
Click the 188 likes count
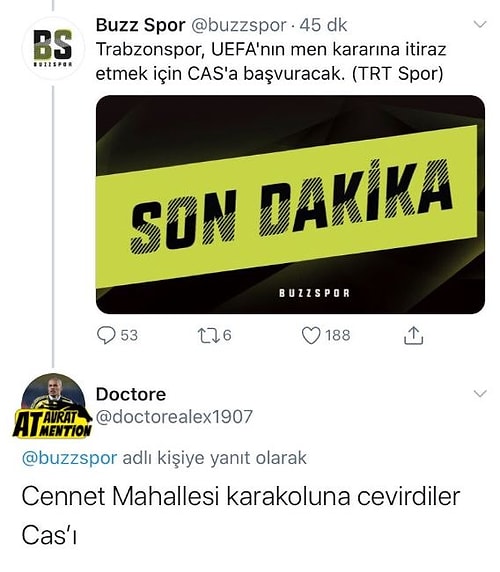(x=338, y=336)
